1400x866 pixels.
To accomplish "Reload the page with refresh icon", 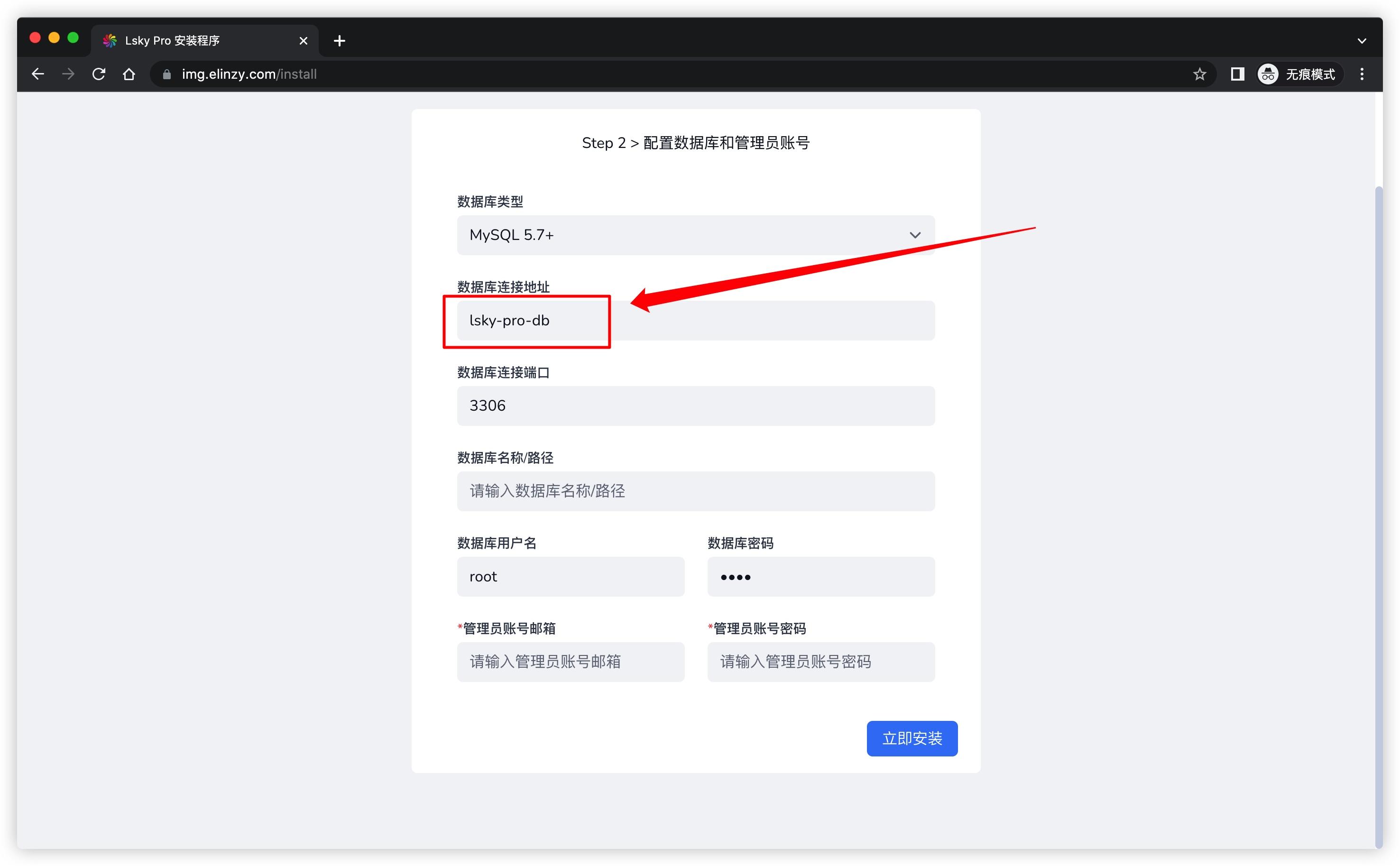I will [x=99, y=74].
